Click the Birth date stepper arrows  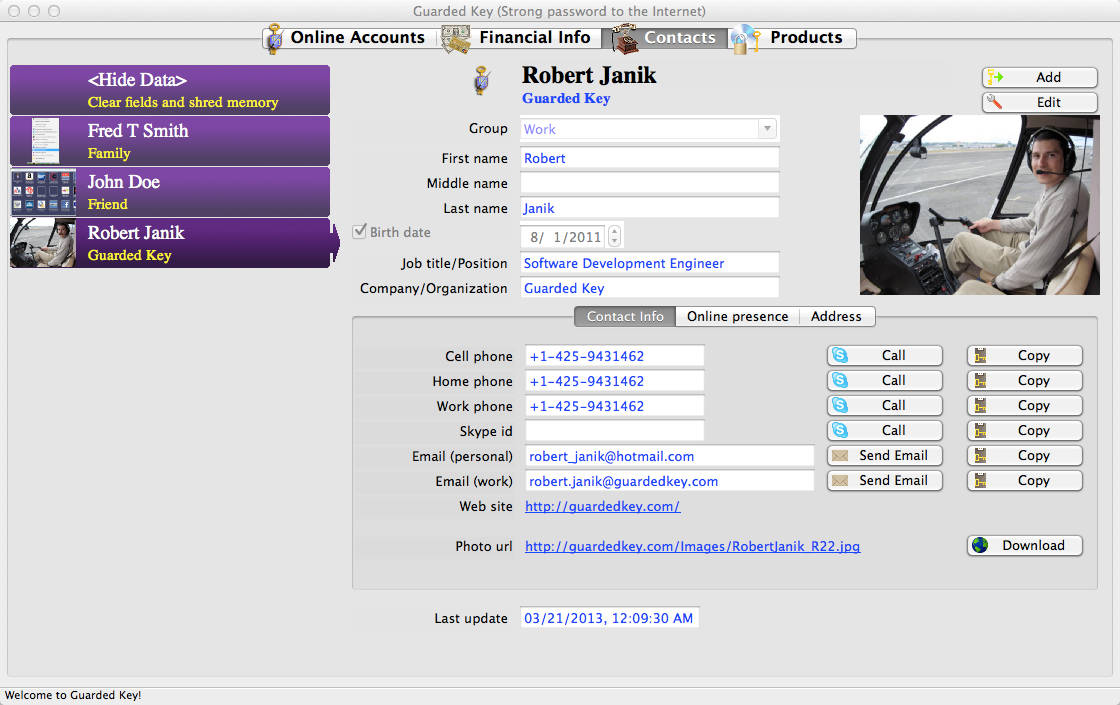(614, 236)
